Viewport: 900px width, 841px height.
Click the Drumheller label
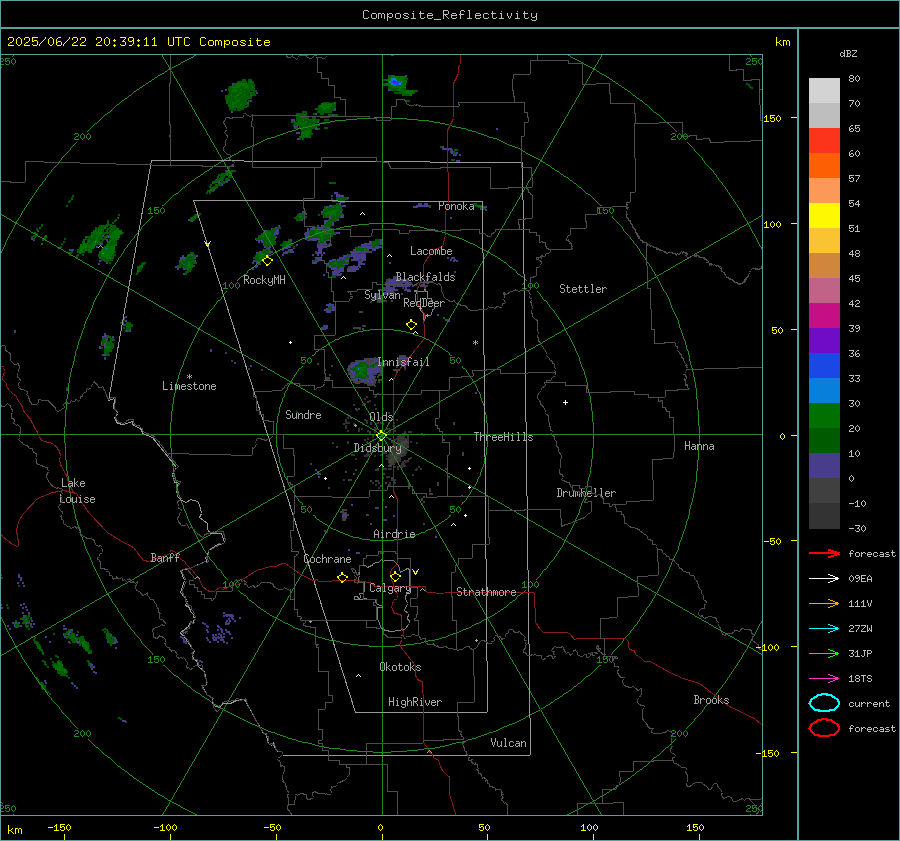(x=586, y=493)
